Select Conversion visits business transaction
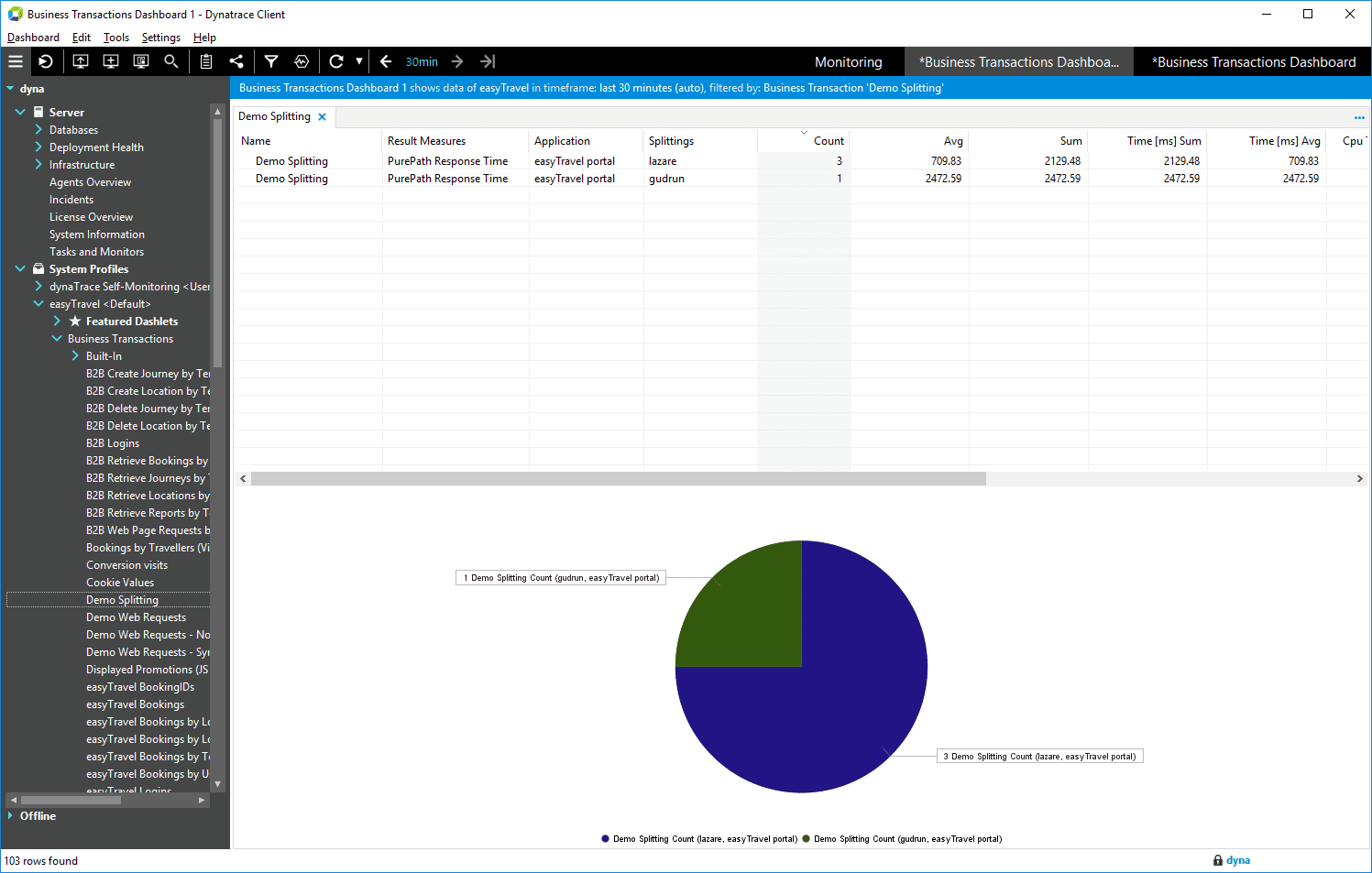Image resolution: width=1372 pixels, height=873 pixels. coord(126,565)
